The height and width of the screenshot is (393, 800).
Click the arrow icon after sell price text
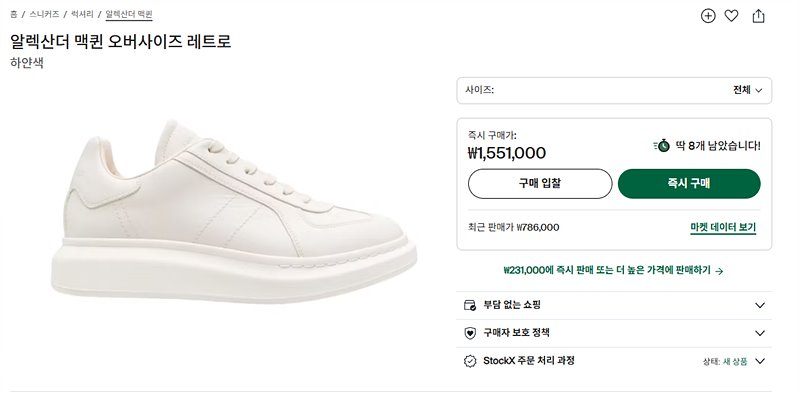coord(719,272)
